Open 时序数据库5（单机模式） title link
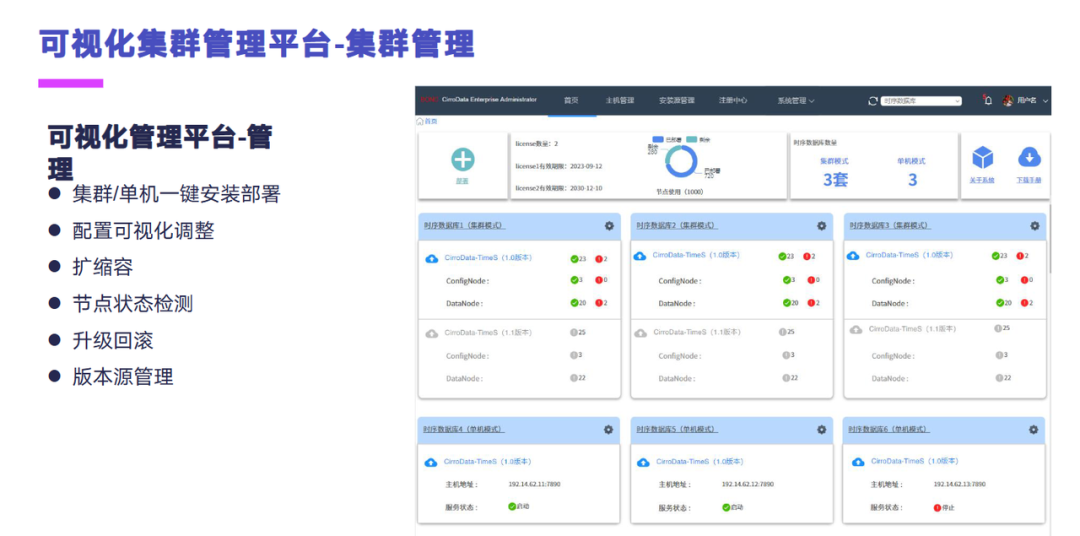This screenshot has height=536, width=1080. [x=676, y=429]
